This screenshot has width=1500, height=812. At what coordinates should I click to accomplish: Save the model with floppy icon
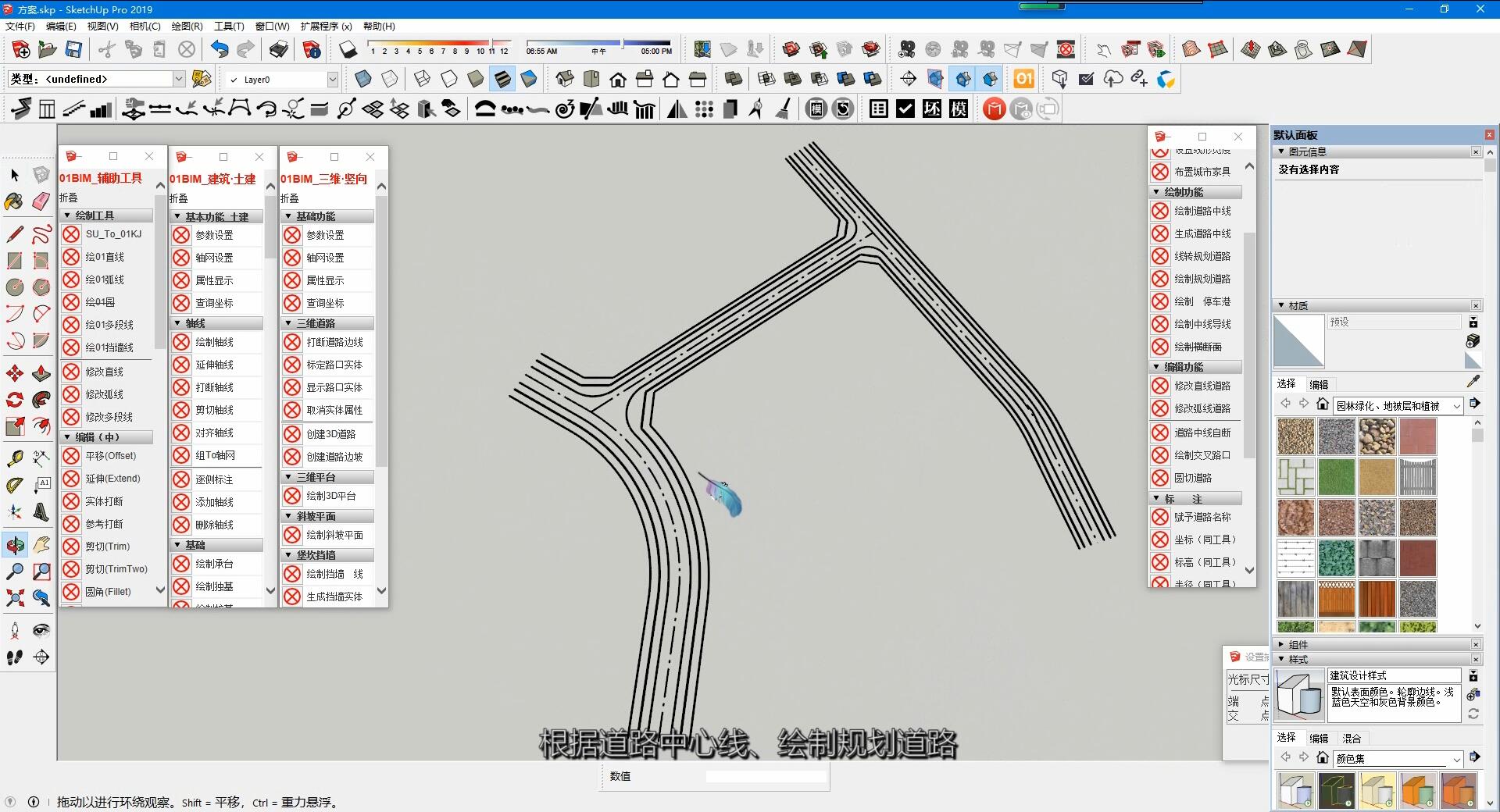[73, 50]
